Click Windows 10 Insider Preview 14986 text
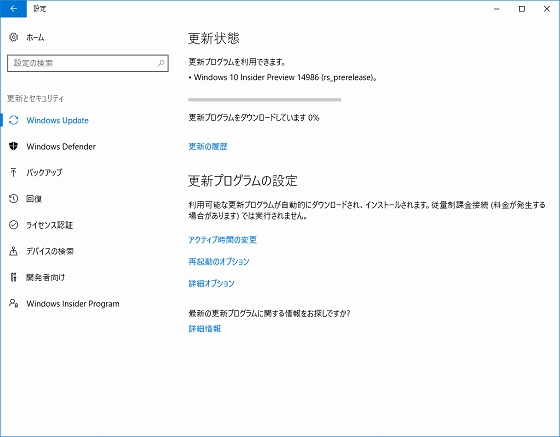Image resolution: width=560 pixels, height=437 pixels. point(284,77)
